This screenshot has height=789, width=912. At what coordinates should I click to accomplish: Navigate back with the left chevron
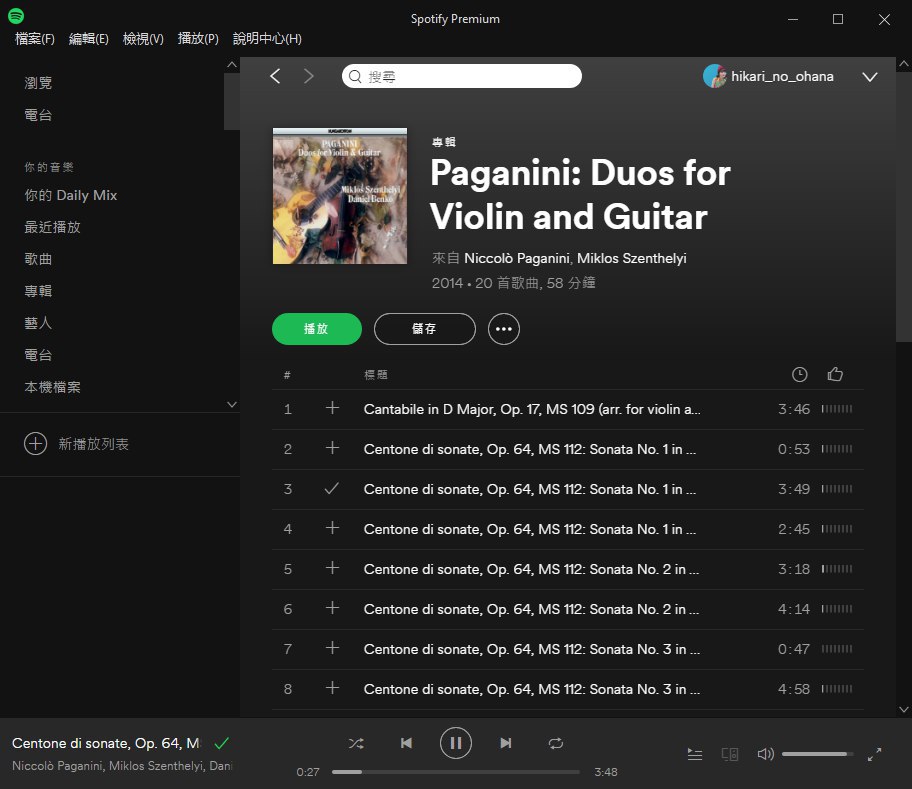(276, 76)
